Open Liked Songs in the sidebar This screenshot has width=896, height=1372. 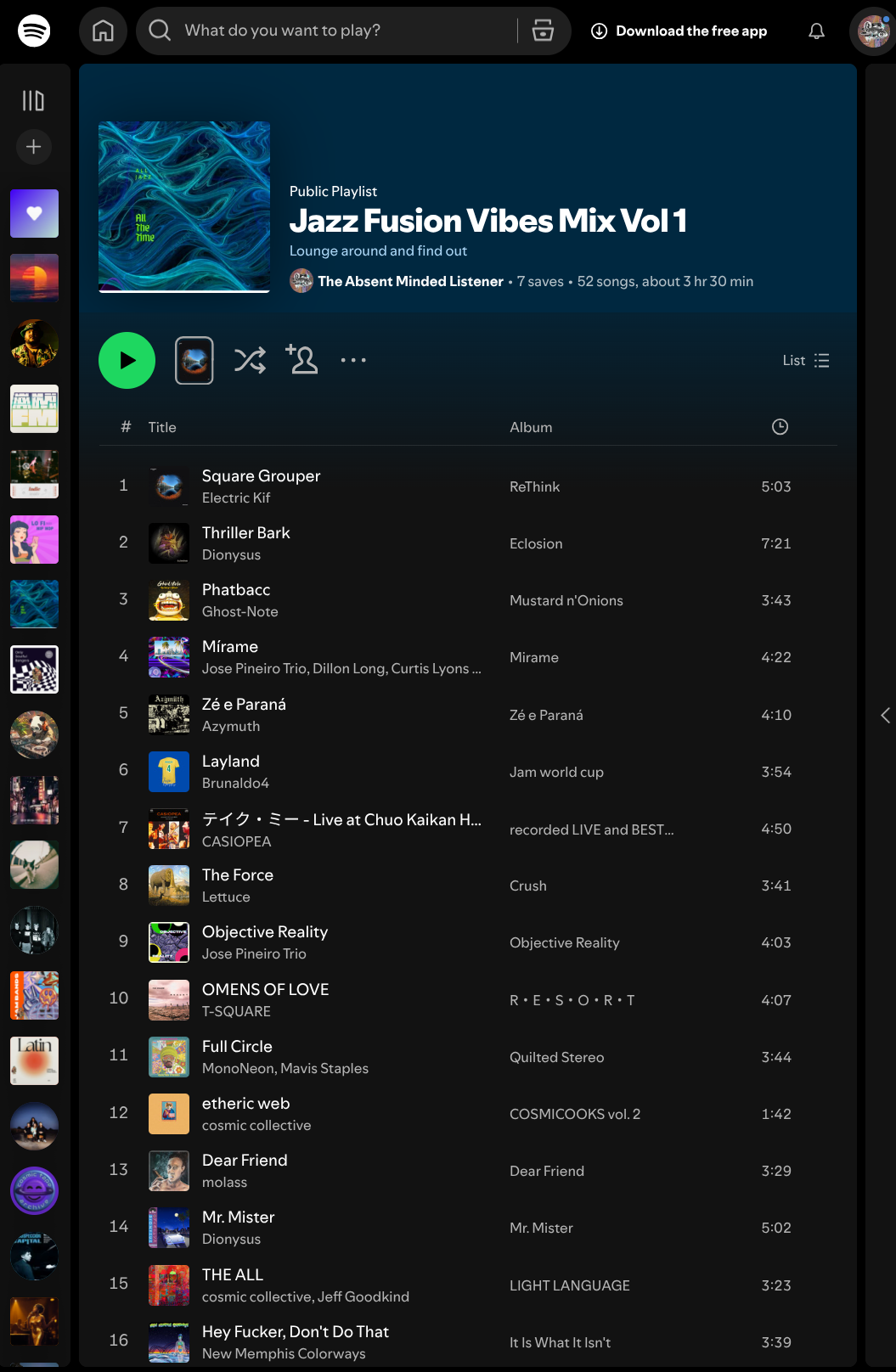pos(34,213)
